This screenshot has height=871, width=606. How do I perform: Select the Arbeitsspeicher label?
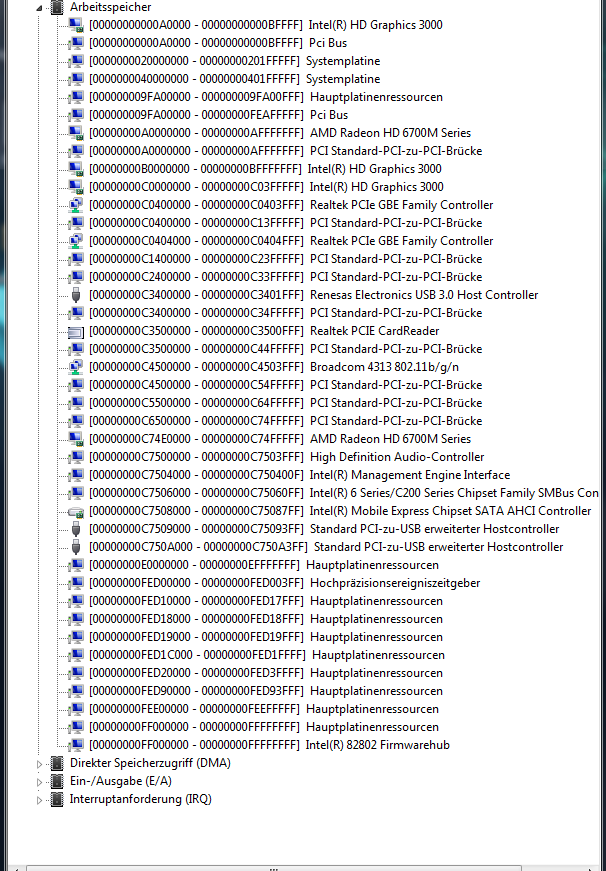(110, 7)
